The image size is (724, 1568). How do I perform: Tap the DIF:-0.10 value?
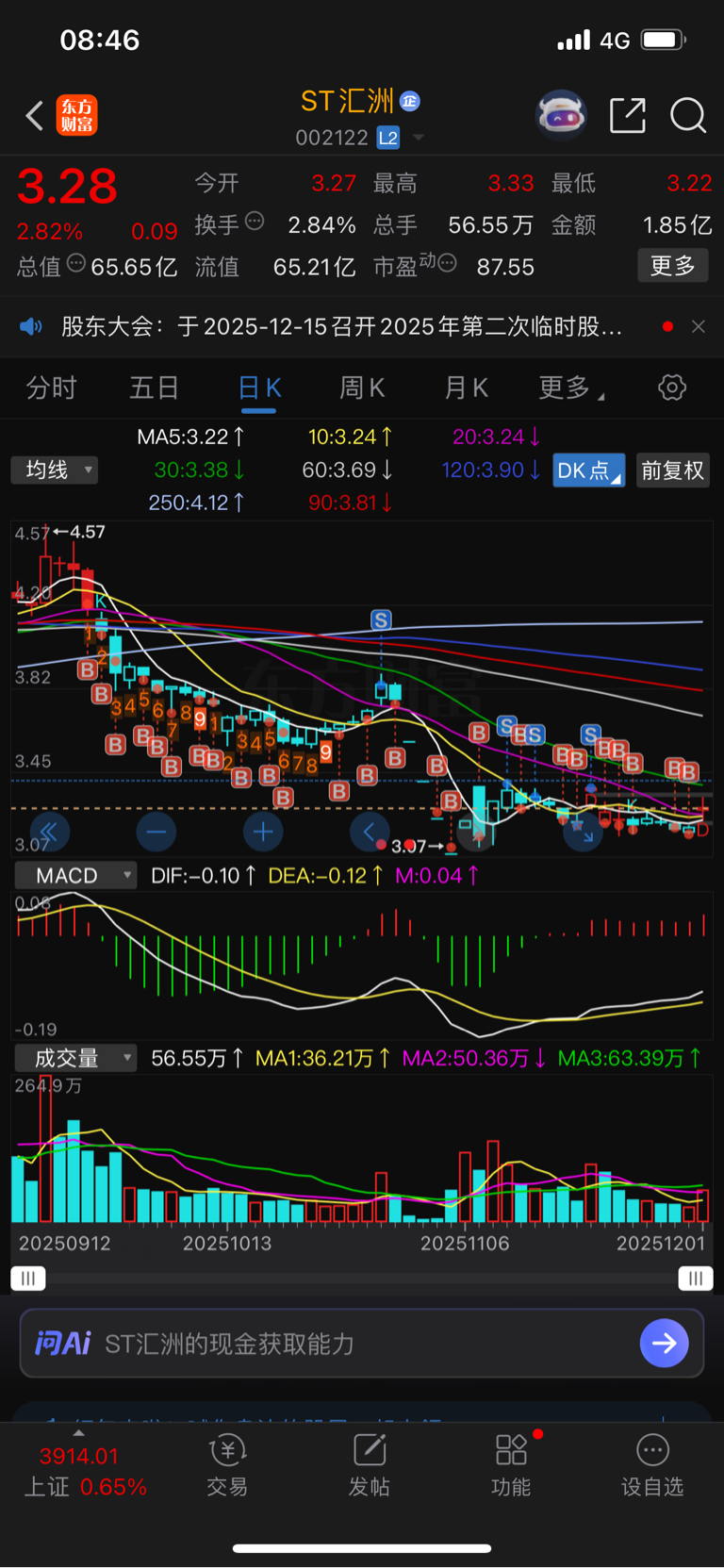point(203,876)
